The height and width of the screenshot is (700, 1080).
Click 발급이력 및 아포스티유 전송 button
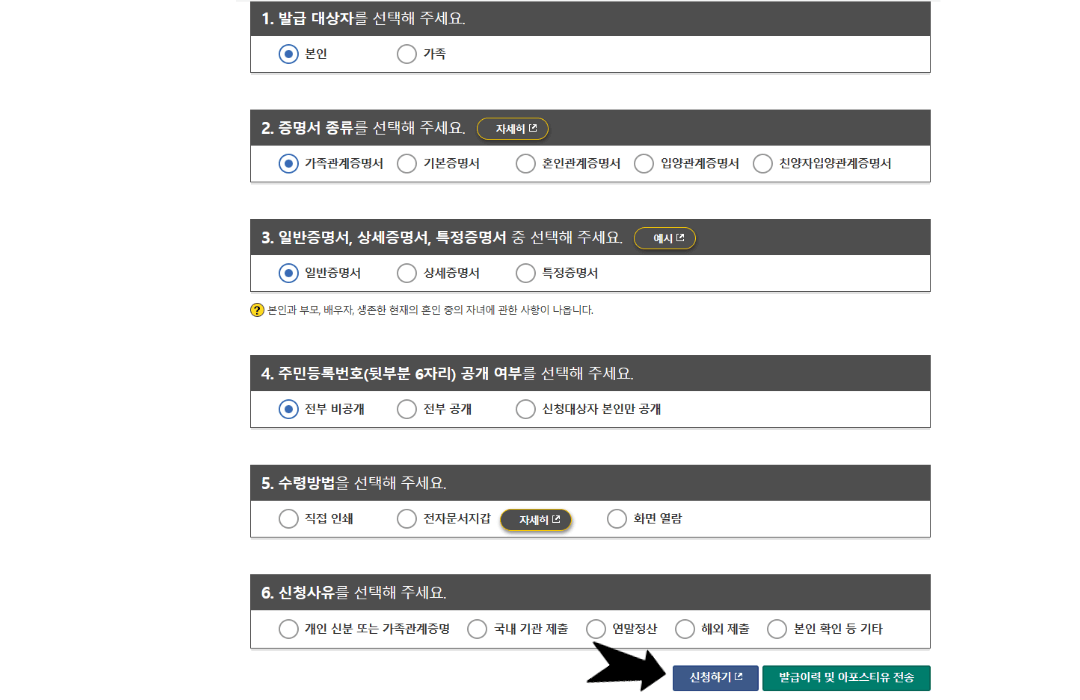[x=846, y=676]
